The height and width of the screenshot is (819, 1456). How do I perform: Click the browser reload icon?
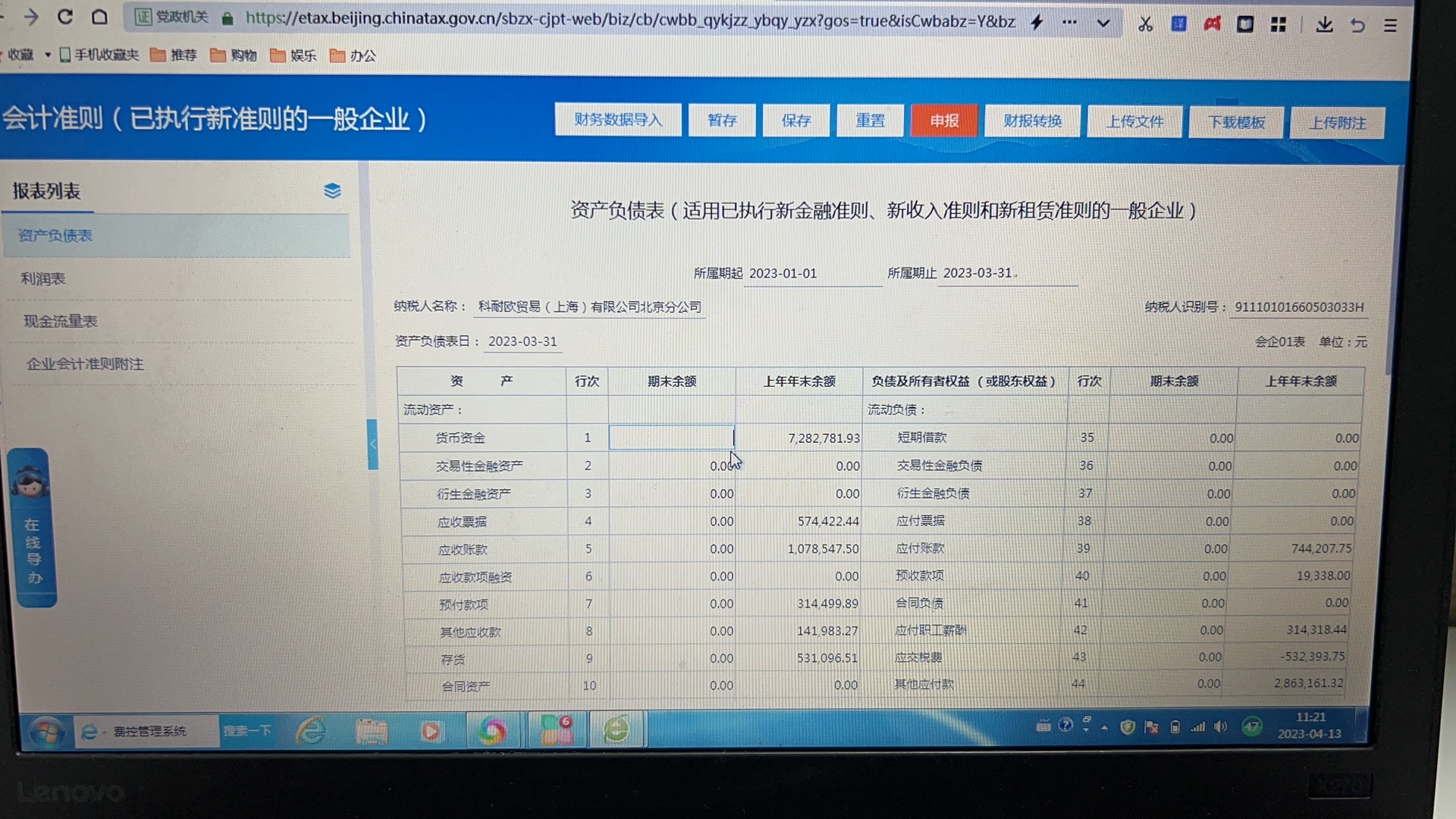65,17
